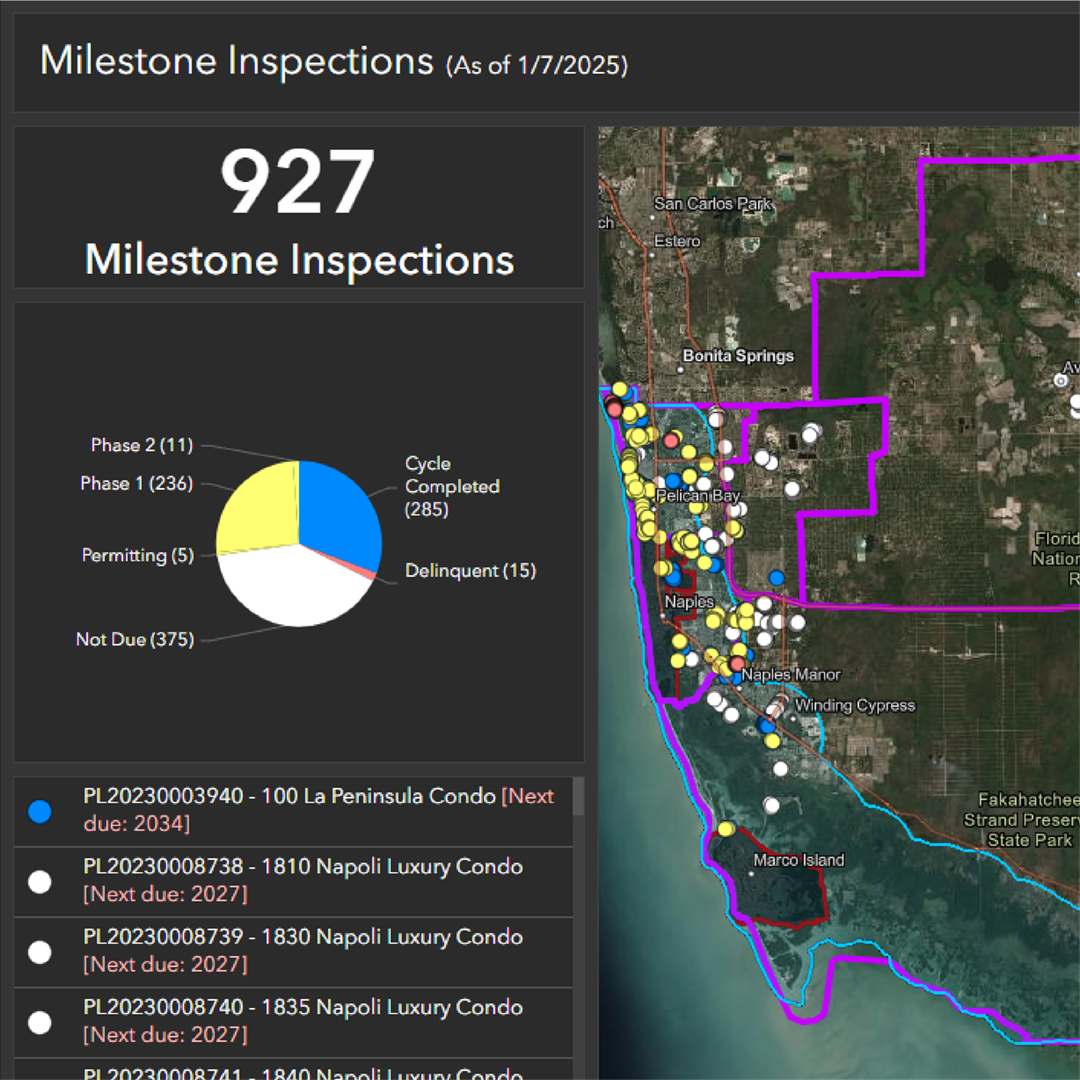
Task: Click the white dot beside 1835 Napoli Luxury Condo
Action: pyautogui.click(x=40, y=1022)
